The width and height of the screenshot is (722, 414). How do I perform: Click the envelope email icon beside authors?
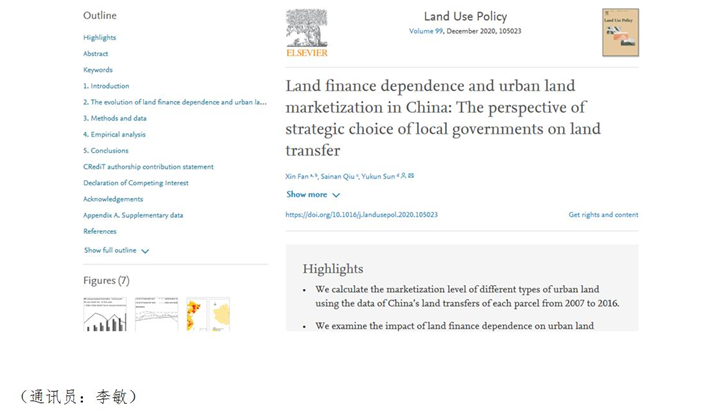click(x=410, y=176)
